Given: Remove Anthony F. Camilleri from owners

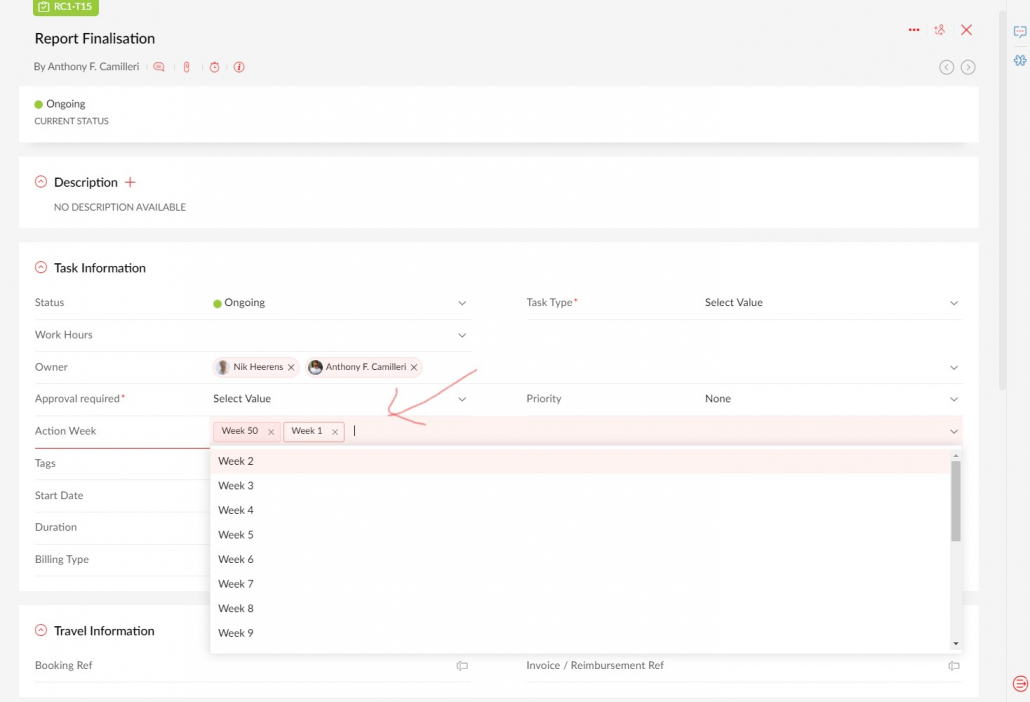Looking at the screenshot, I should click(414, 367).
